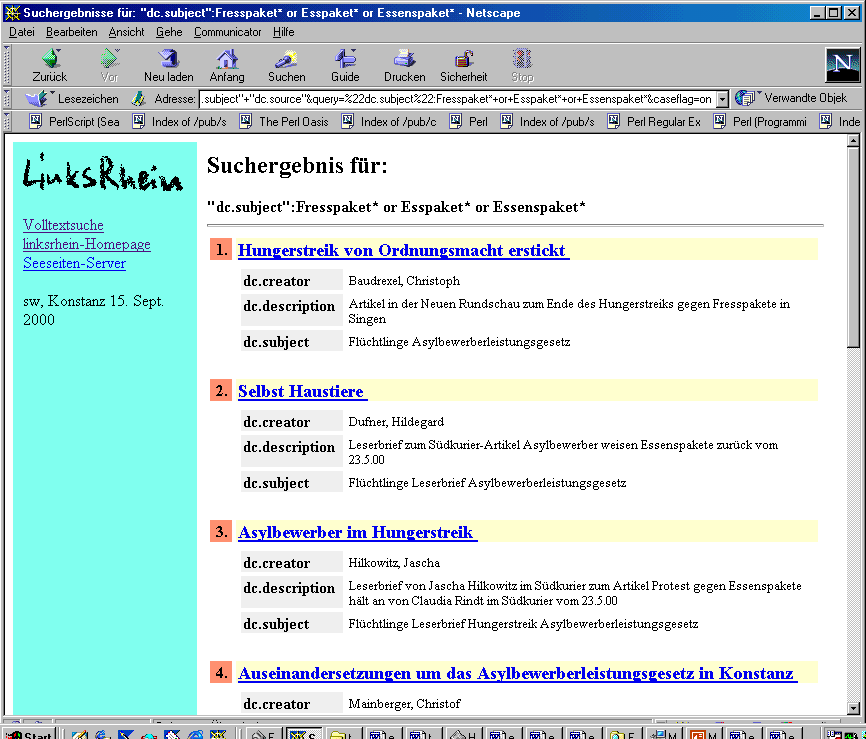Screen dimensions: 866x739
Task: Open result Hungerstreik von Ordnungsmacht erstickt
Action: tap(402, 250)
